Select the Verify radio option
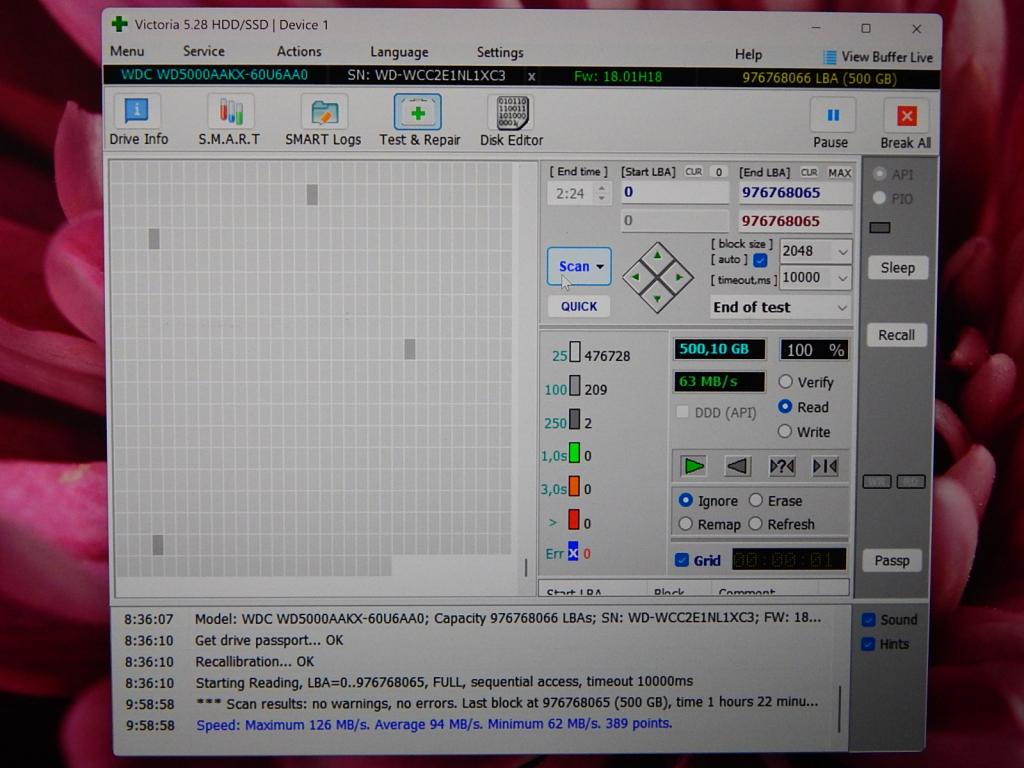 [x=786, y=382]
